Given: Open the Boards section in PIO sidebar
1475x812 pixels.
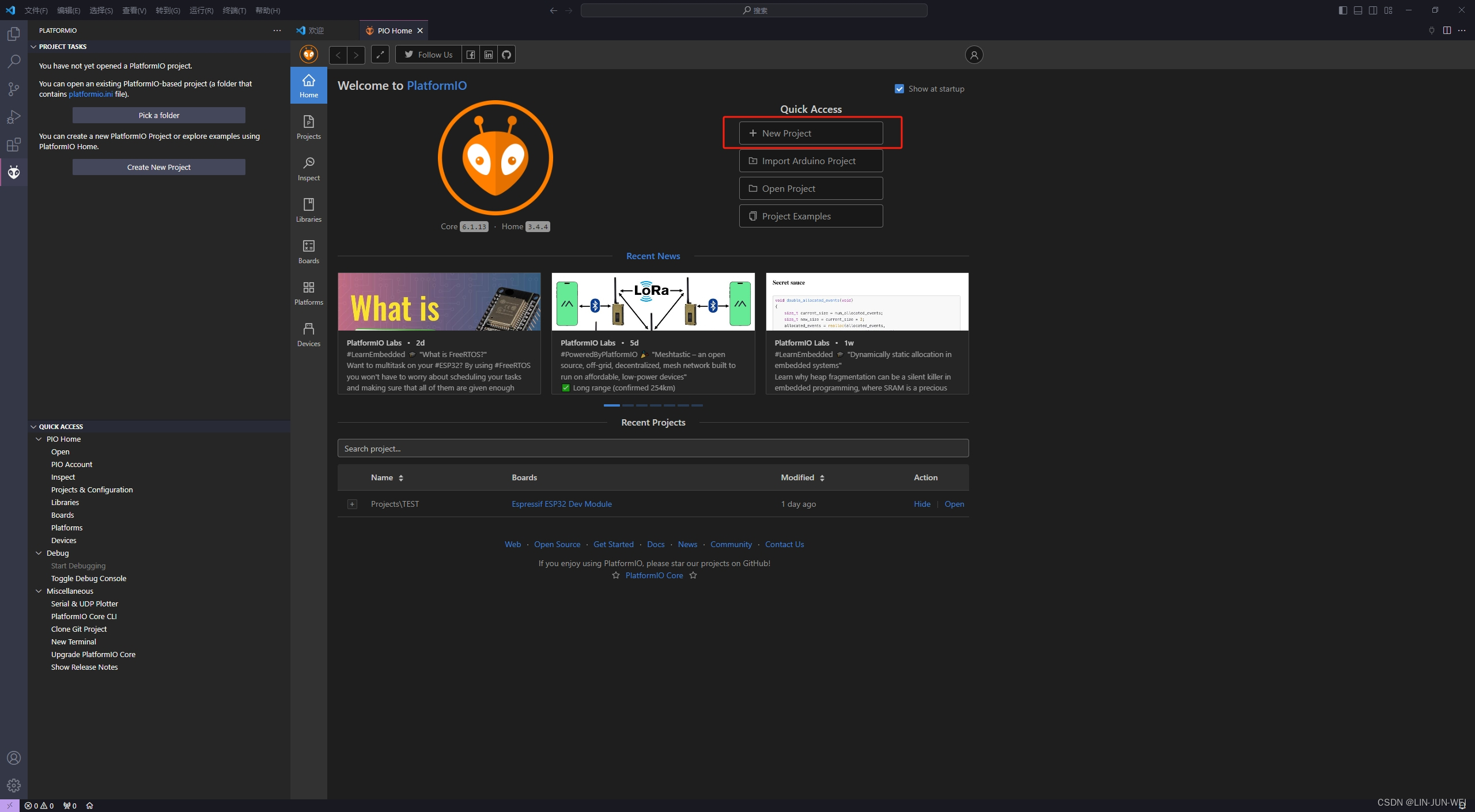Looking at the screenshot, I should coord(308,251).
